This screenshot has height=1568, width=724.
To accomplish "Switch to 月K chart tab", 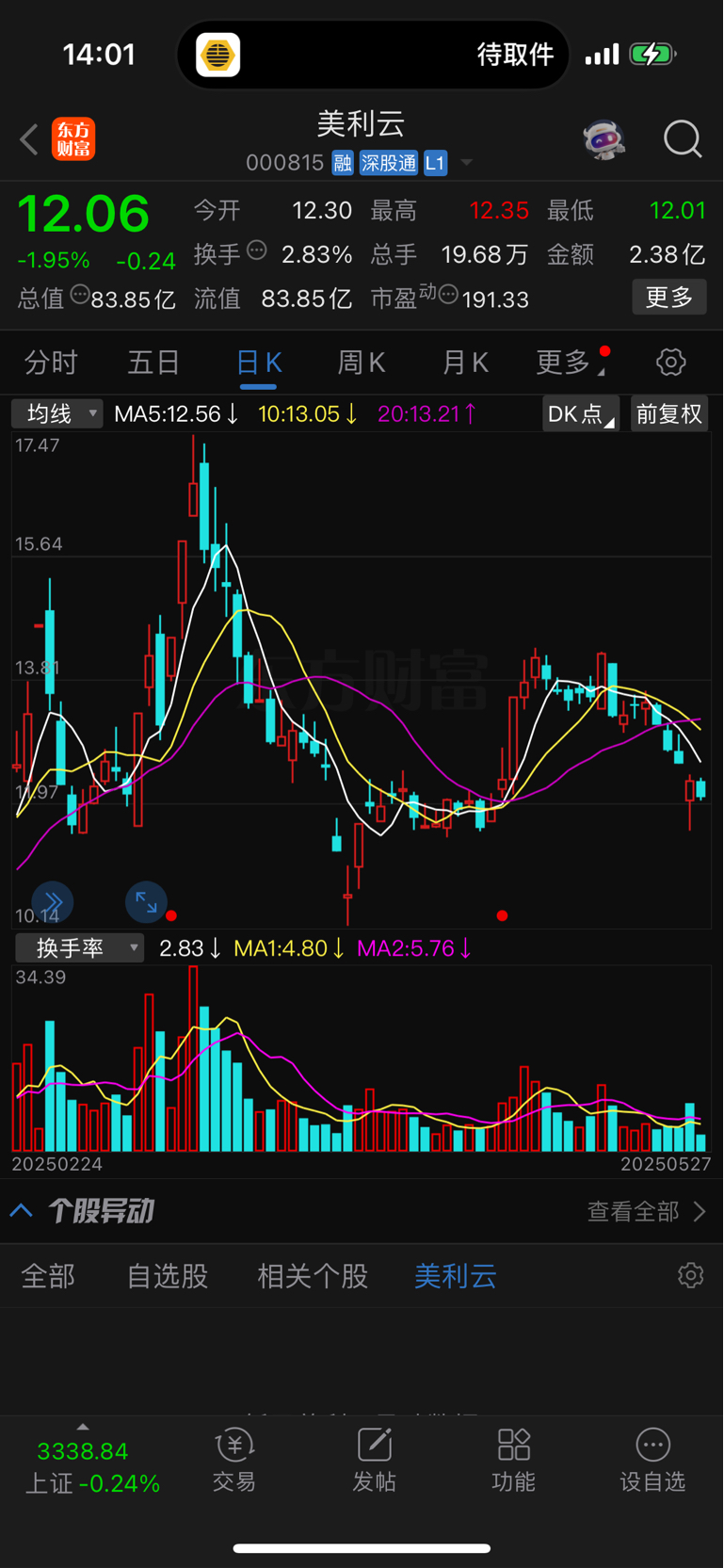I will coord(465,362).
